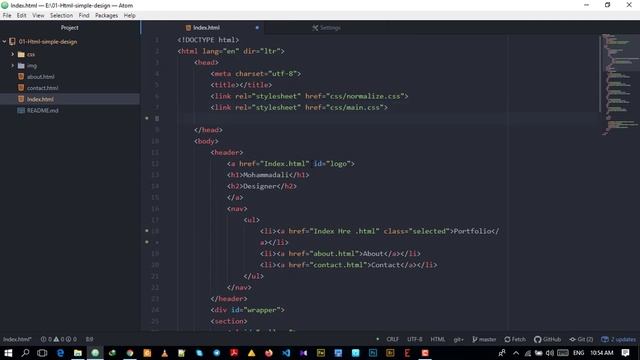640x360 pixels.
Task: Click the h2 Designer line
Action: click(262, 186)
